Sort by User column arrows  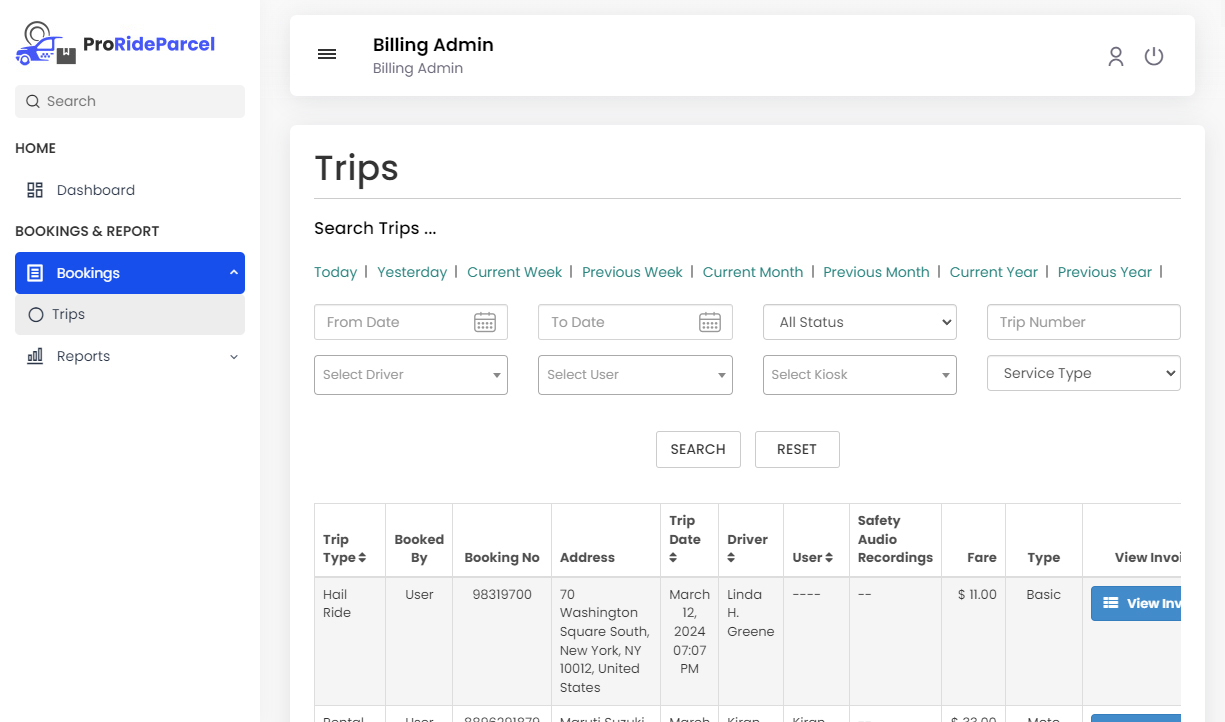coord(829,558)
